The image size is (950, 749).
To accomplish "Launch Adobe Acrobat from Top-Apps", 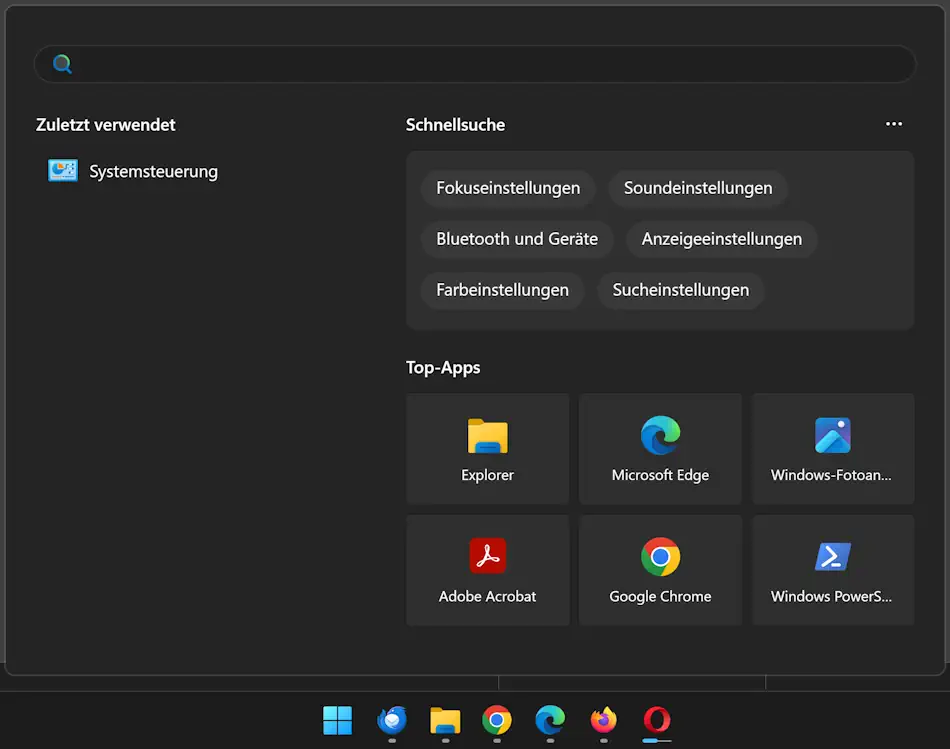I will click(x=487, y=570).
